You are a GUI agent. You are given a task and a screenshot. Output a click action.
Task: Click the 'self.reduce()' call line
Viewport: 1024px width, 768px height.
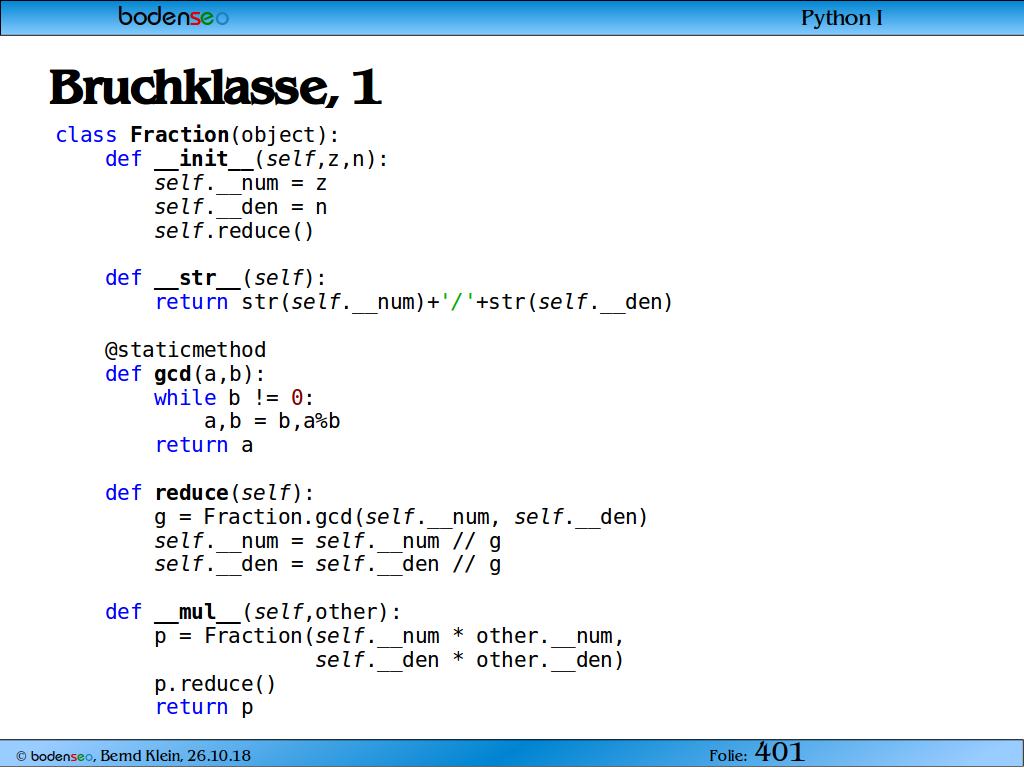point(234,231)
